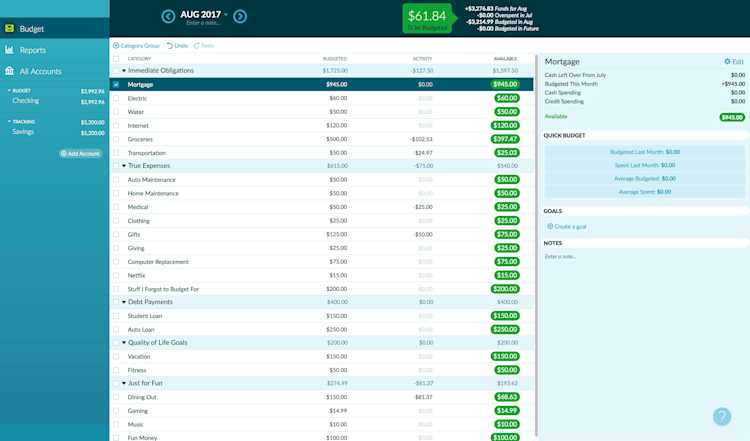Image resolution: width=750 pixels, height=441 pixels.
Task: Check the Internet row checkbox
Action: pyautogui.click(x=116, y=125)
